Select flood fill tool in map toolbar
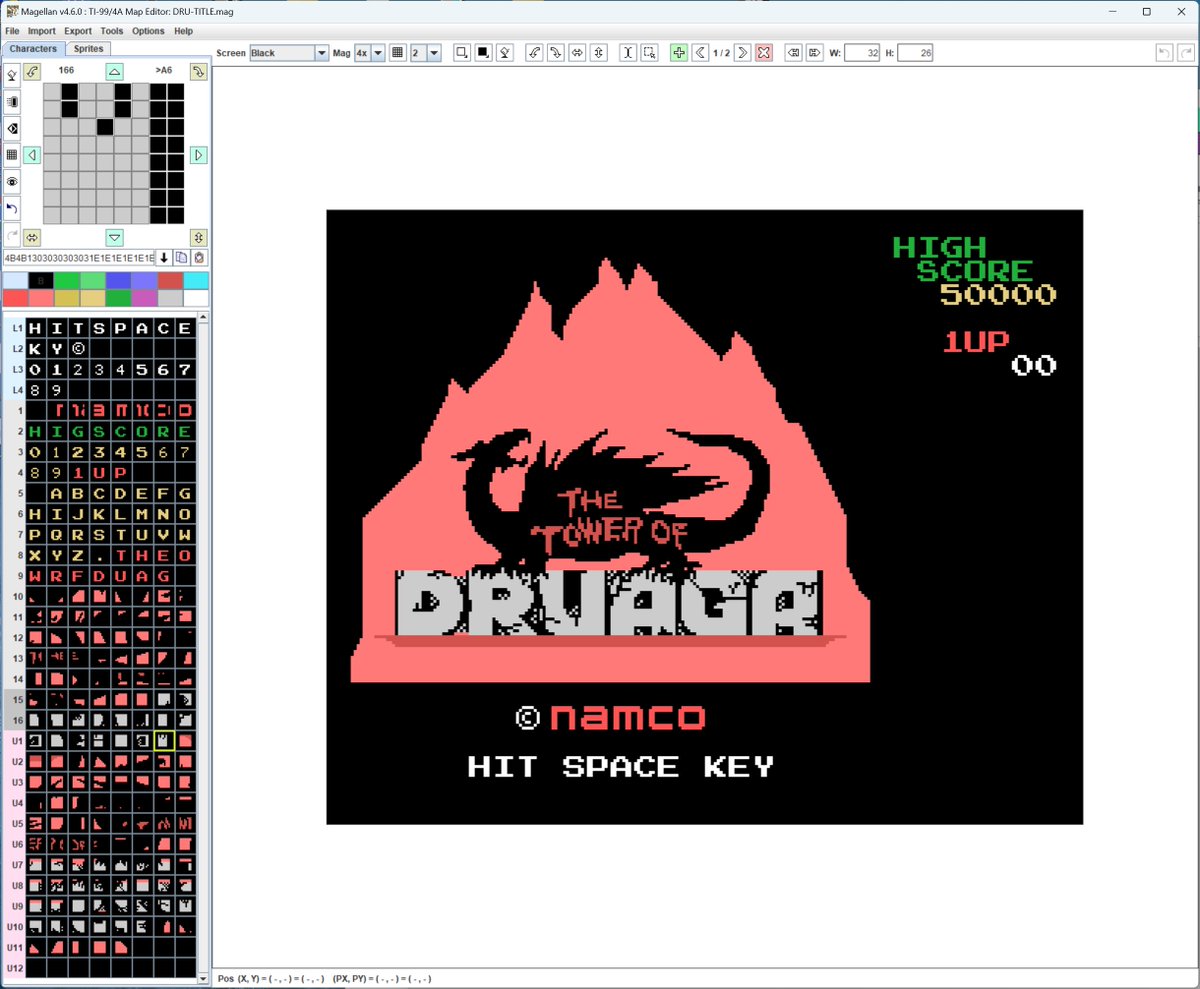The height and width of the screenshot is (989, 1200). pos(506,53)
